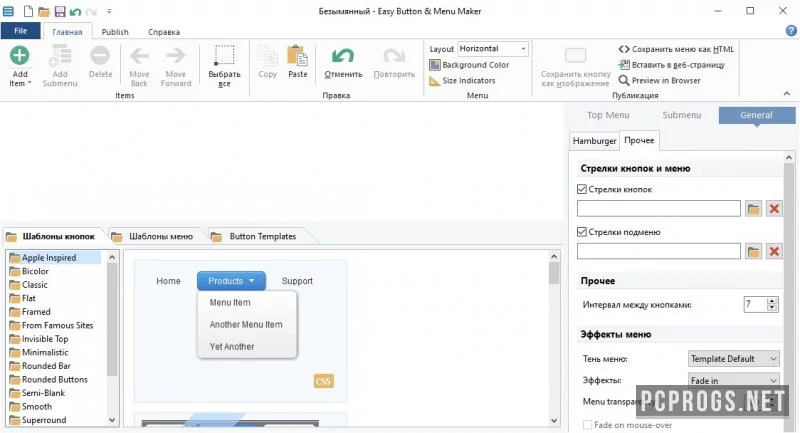Switch to the Главная ribbon tab
This screenshot has height=433, width=800.
[x=67, y=32]
